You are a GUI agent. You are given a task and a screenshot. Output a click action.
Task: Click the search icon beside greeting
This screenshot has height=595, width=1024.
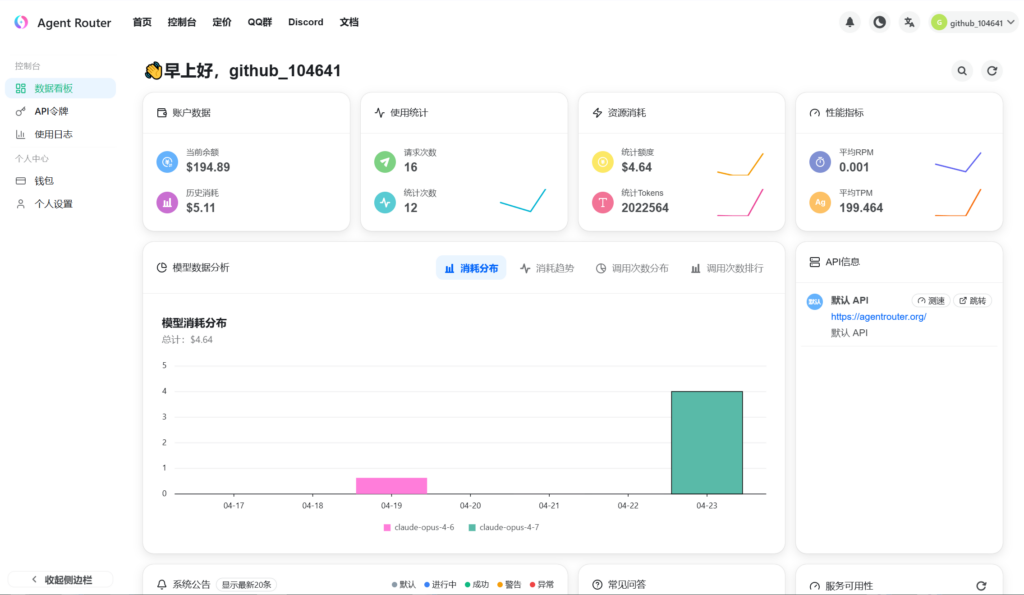pyautogui.click(x=962, y=71)
